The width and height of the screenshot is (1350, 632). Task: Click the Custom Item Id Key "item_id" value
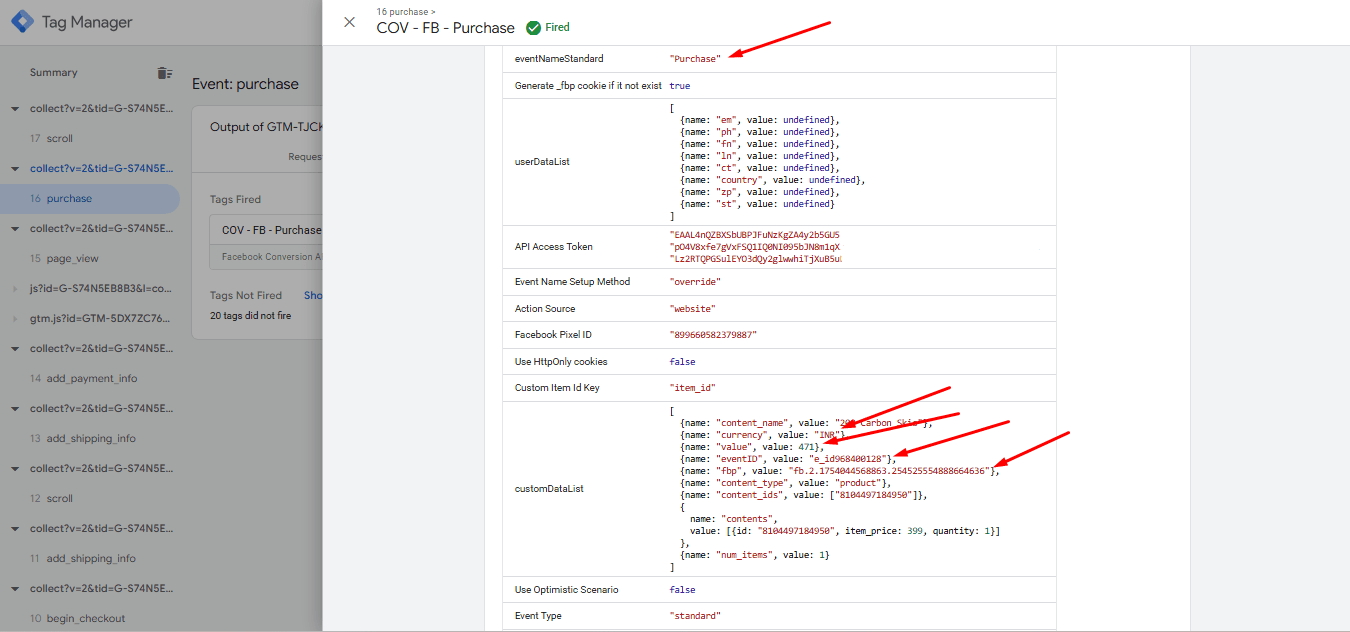692,388
